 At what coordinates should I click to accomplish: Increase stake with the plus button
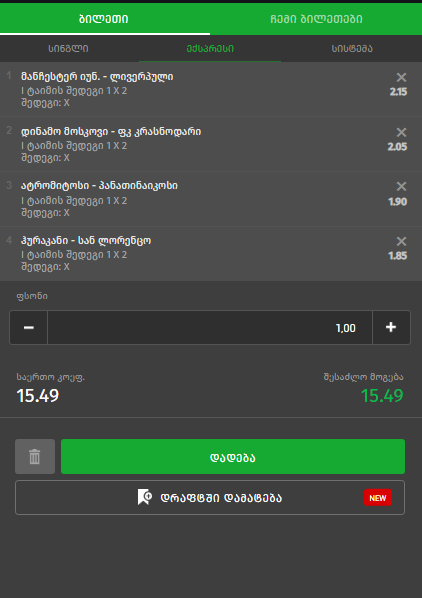point(391,328)
